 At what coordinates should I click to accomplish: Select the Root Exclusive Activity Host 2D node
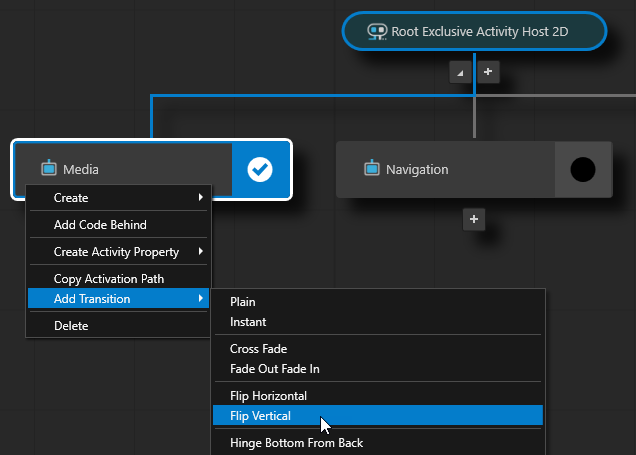474,31
